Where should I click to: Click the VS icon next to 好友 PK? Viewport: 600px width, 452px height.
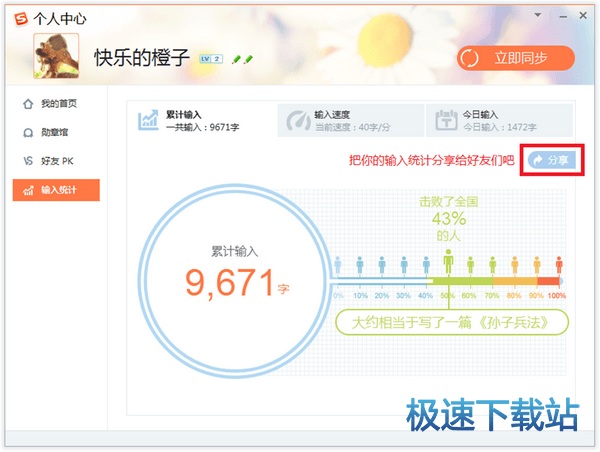click(28, 161)
